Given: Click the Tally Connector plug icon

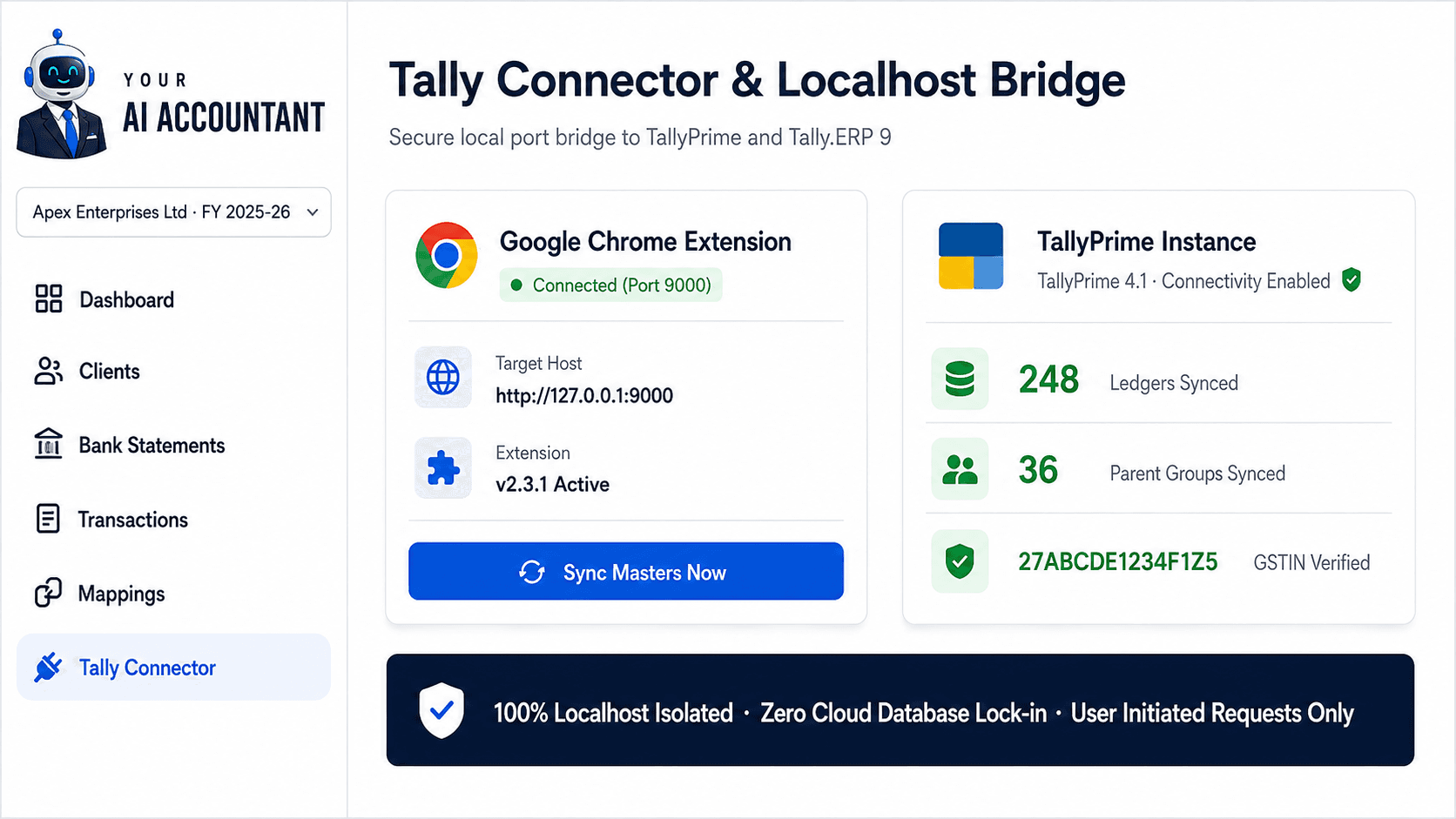Looking at the screenshot, I should 48,667.
